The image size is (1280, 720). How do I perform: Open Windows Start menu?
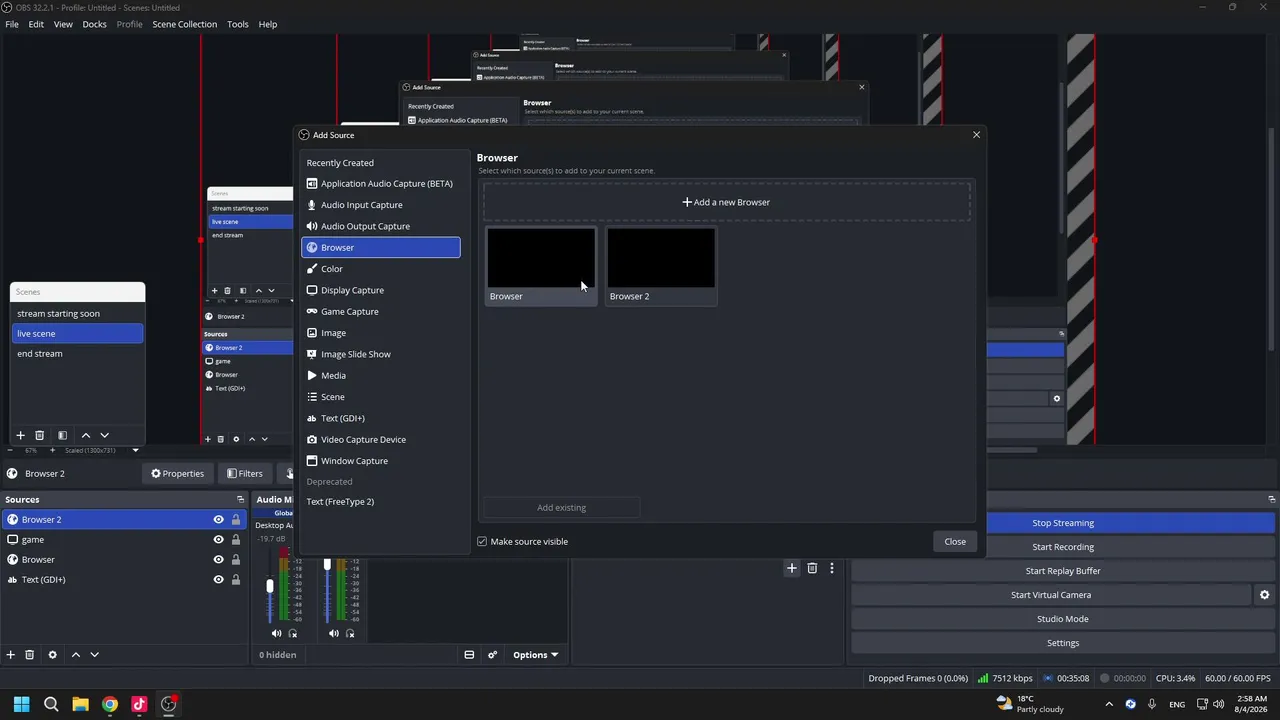[x=22, y=704]
